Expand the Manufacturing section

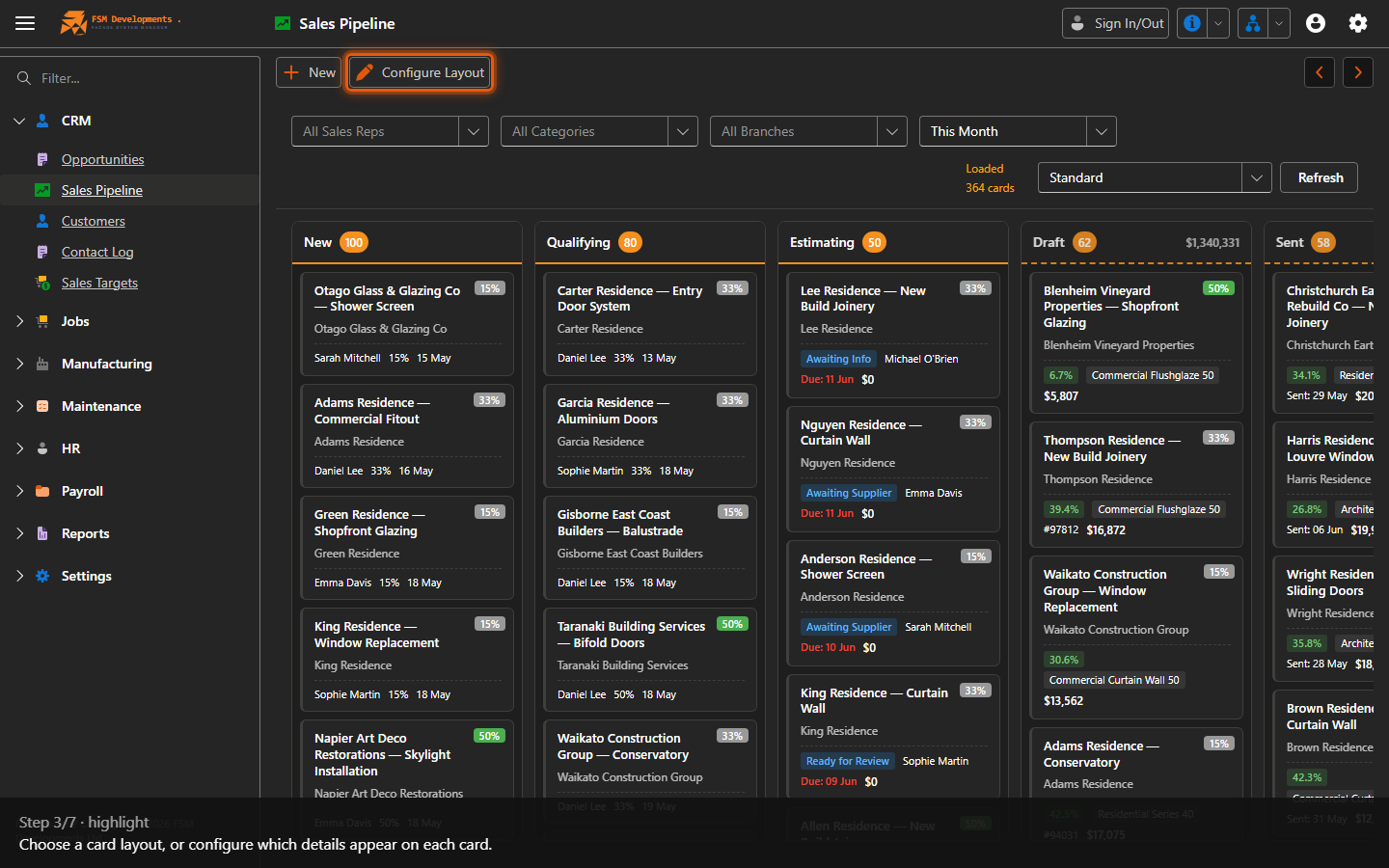point(19,364)
